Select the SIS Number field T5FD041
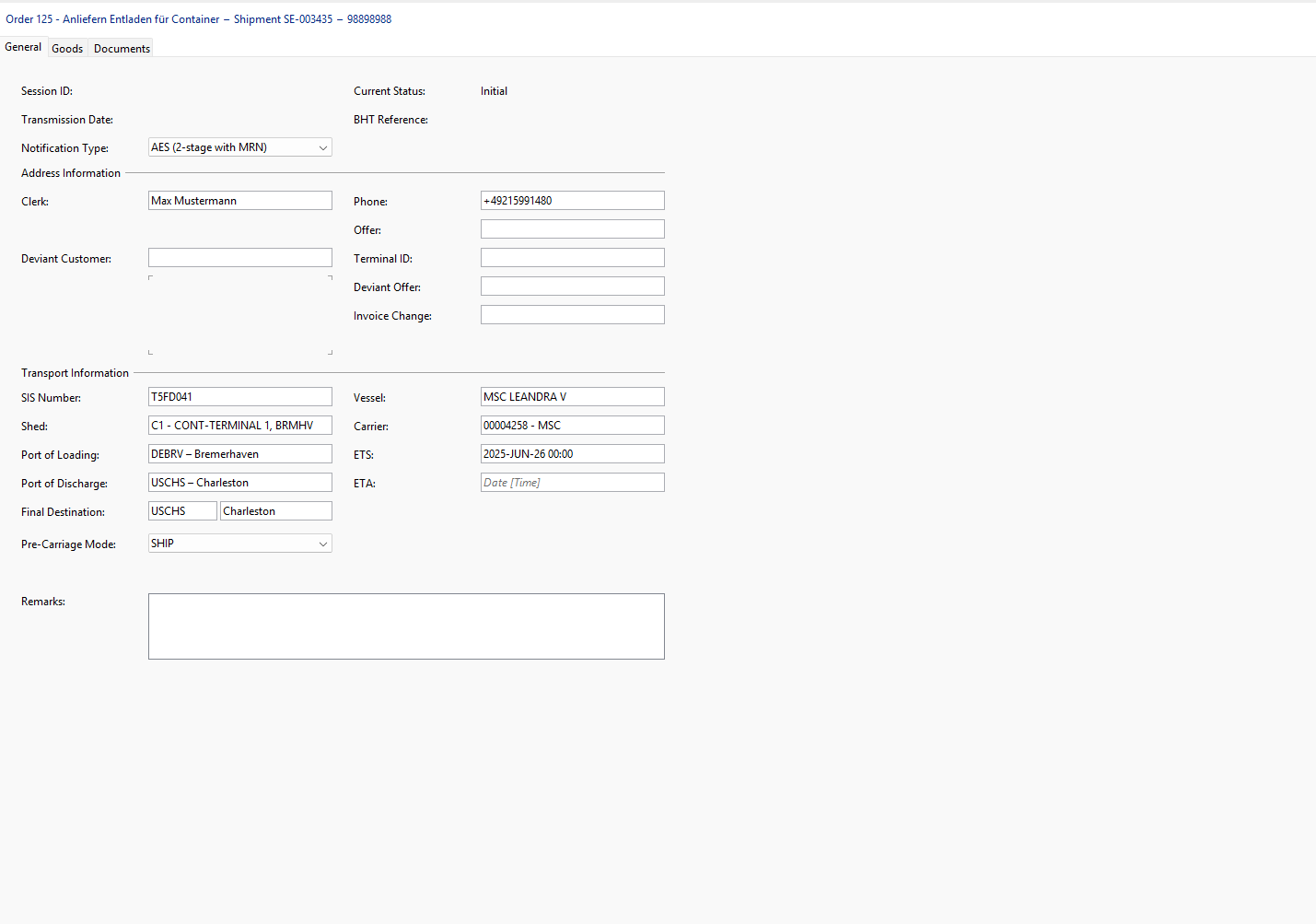 [240, 397]
